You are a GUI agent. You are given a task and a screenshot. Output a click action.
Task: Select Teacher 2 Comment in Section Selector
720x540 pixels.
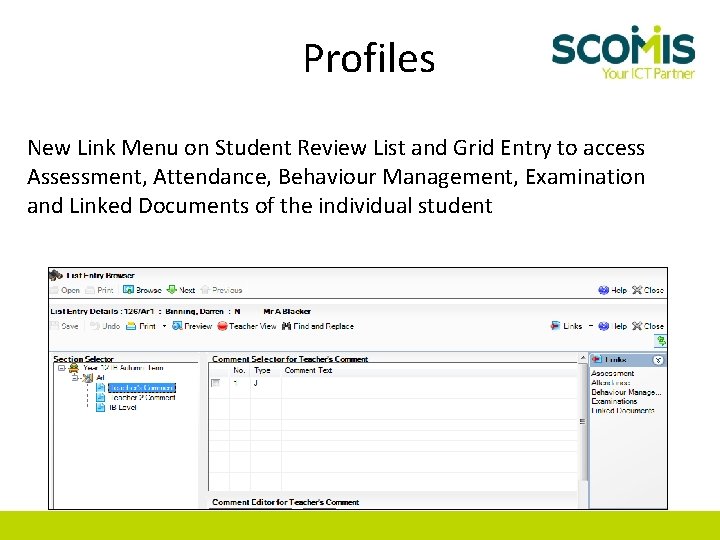point(143,398)
